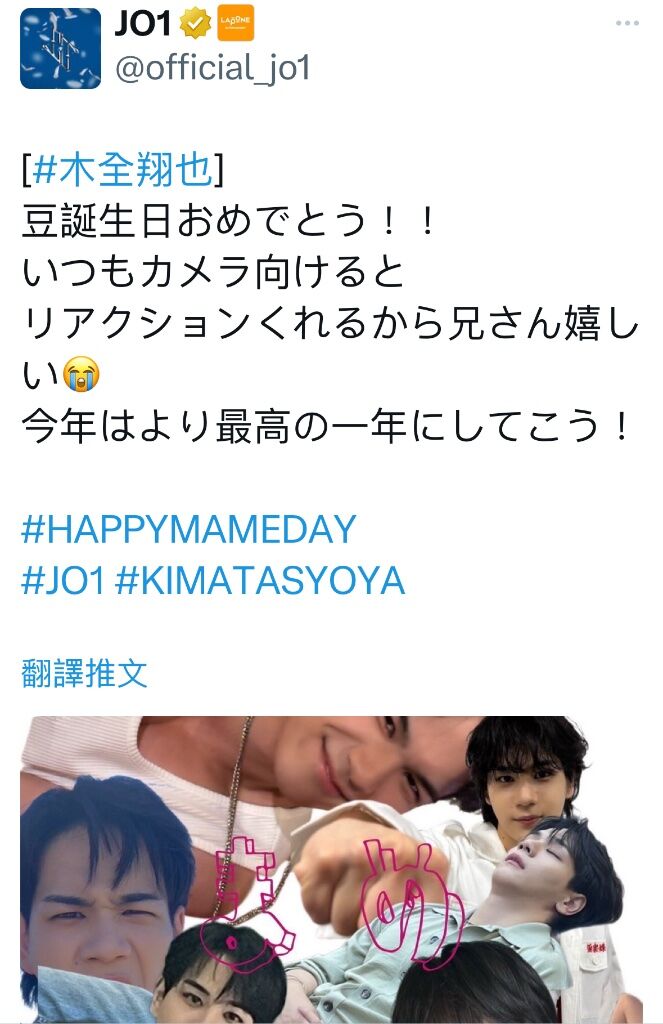Click the sleeping face in the collage

543,863
